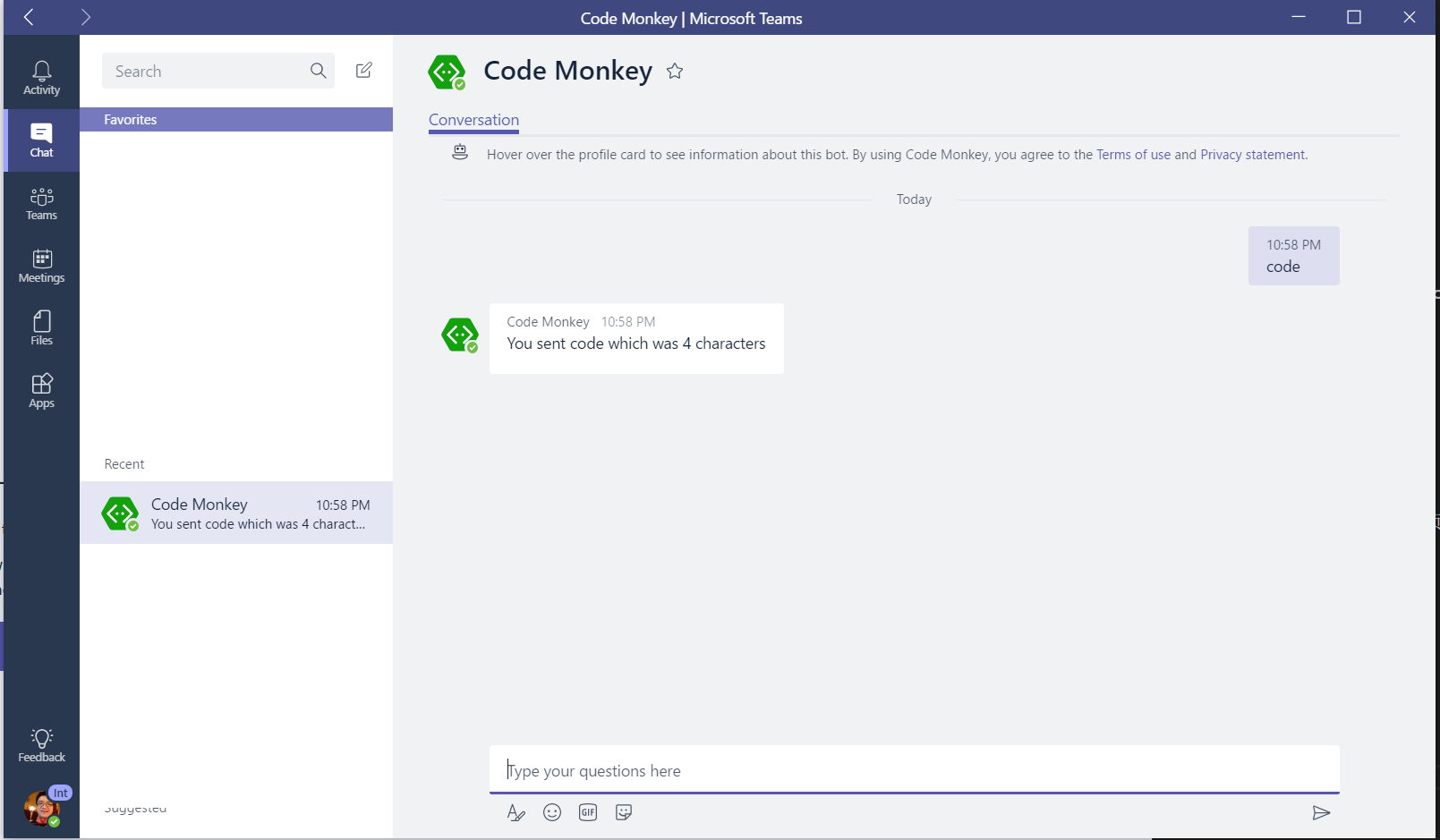The image size is (1440, 840).
Task: Expand the text formatting options
Action: point(516,812)
